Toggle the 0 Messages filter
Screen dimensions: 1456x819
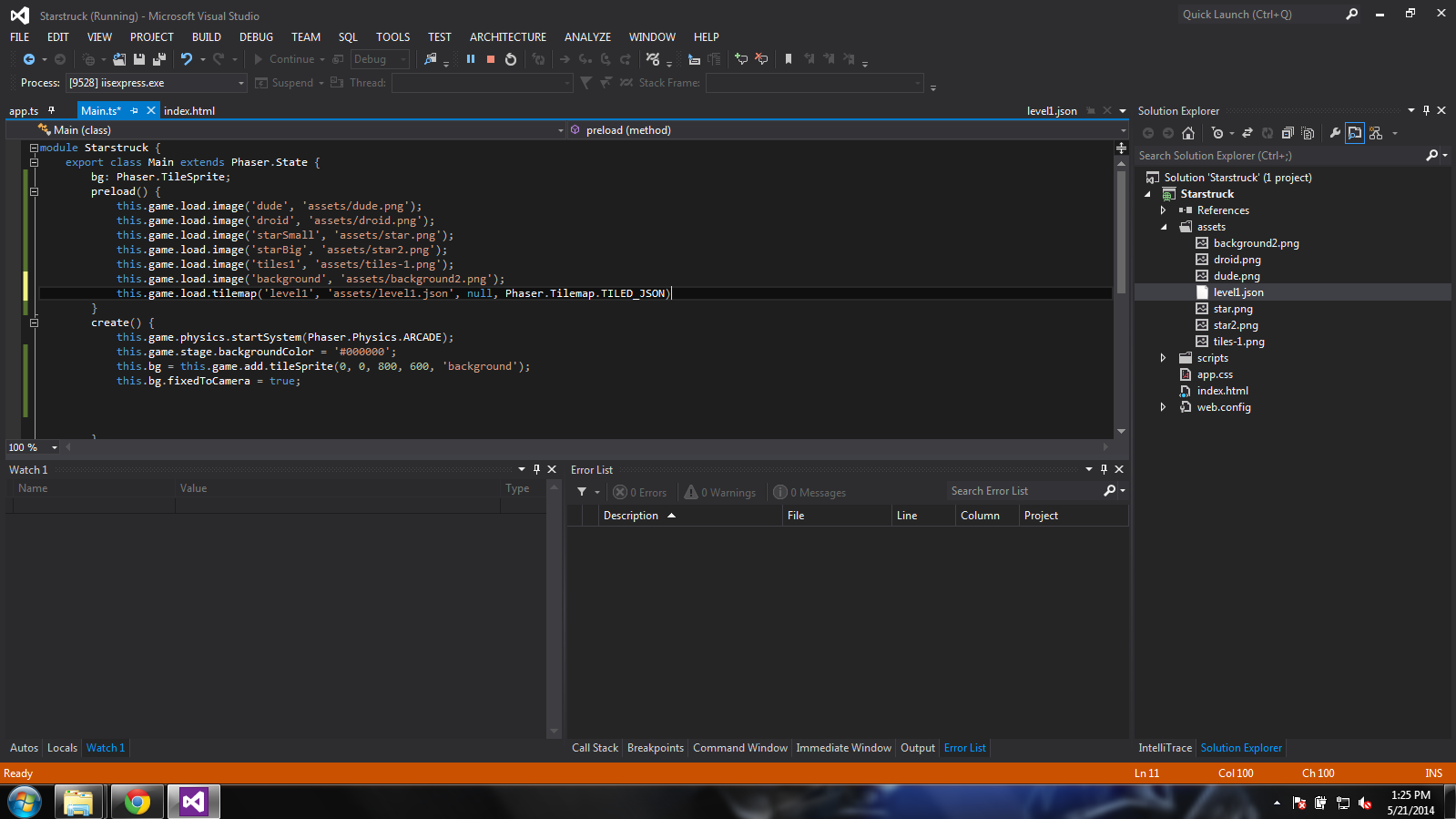pos(809,492)
